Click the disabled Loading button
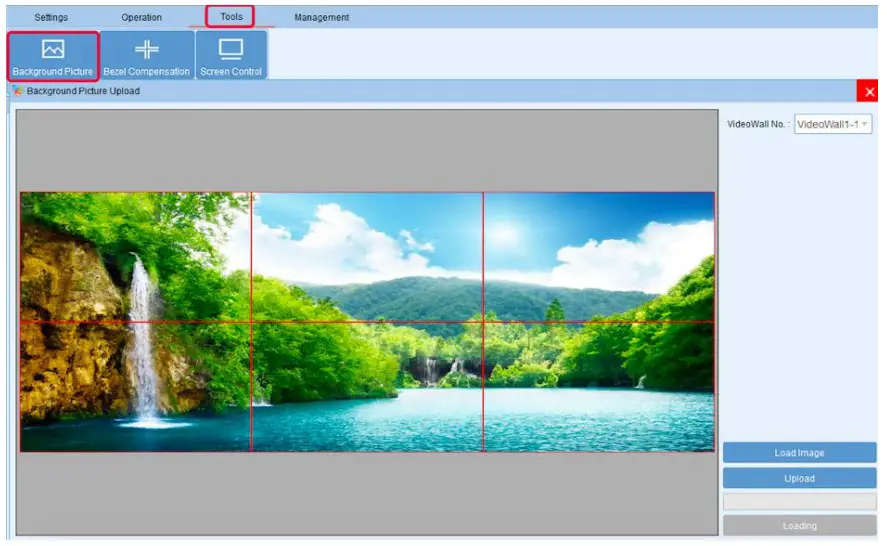 pos(799,526)
